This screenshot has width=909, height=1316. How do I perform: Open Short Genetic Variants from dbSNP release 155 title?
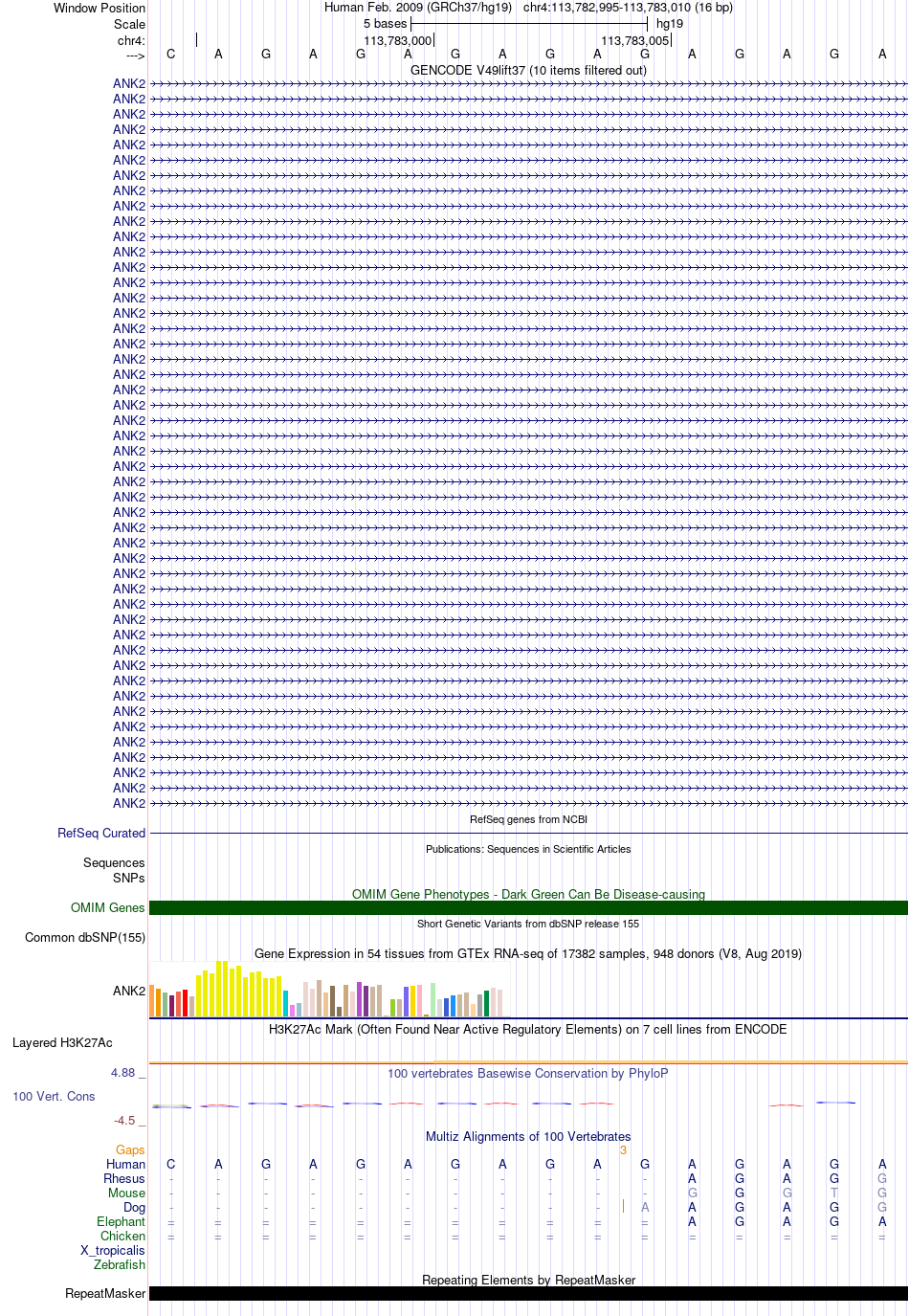[x=528, y=924]
